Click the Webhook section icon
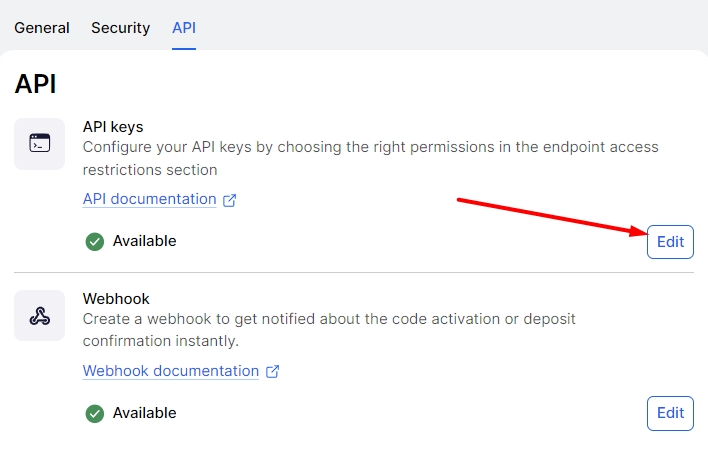The width and height of the screenshot is (708, 456). click(40, 316)
